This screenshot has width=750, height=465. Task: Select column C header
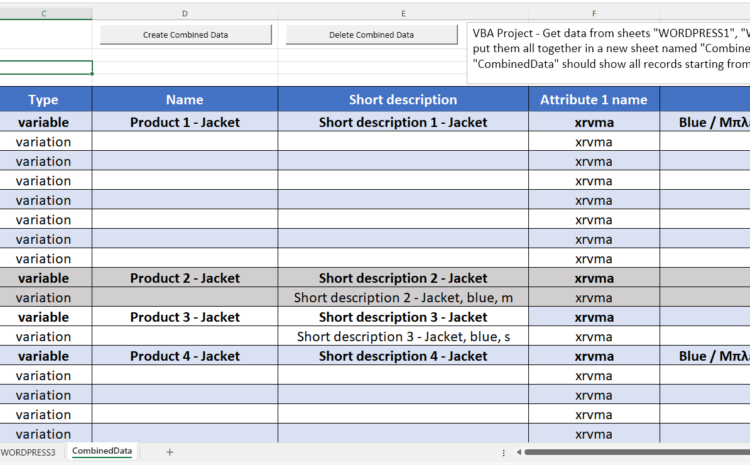tap(44, 13)
